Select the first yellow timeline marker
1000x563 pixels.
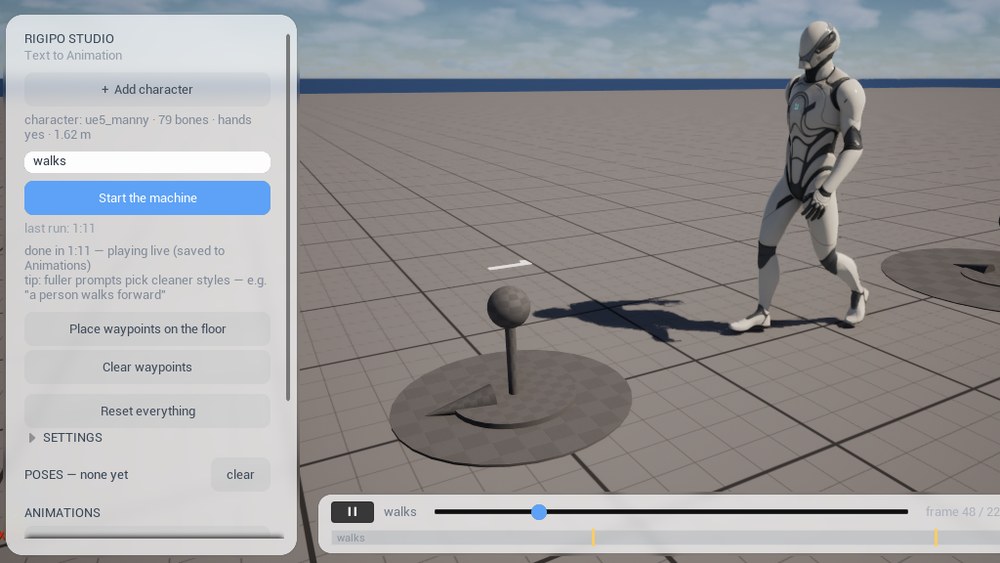pos(593,537)
